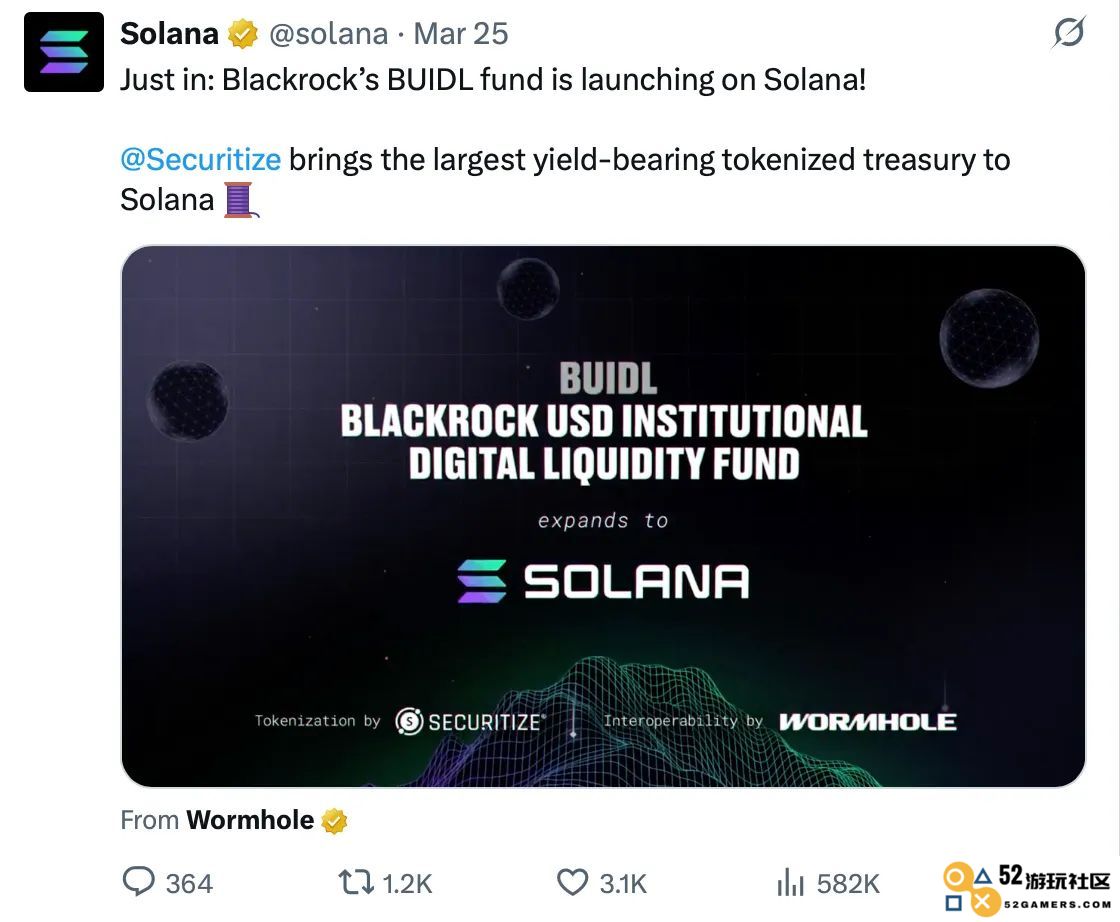Screen dimensions: 1120x922
Task: Click the Solana profile avatar
Action: coord(64,52)
